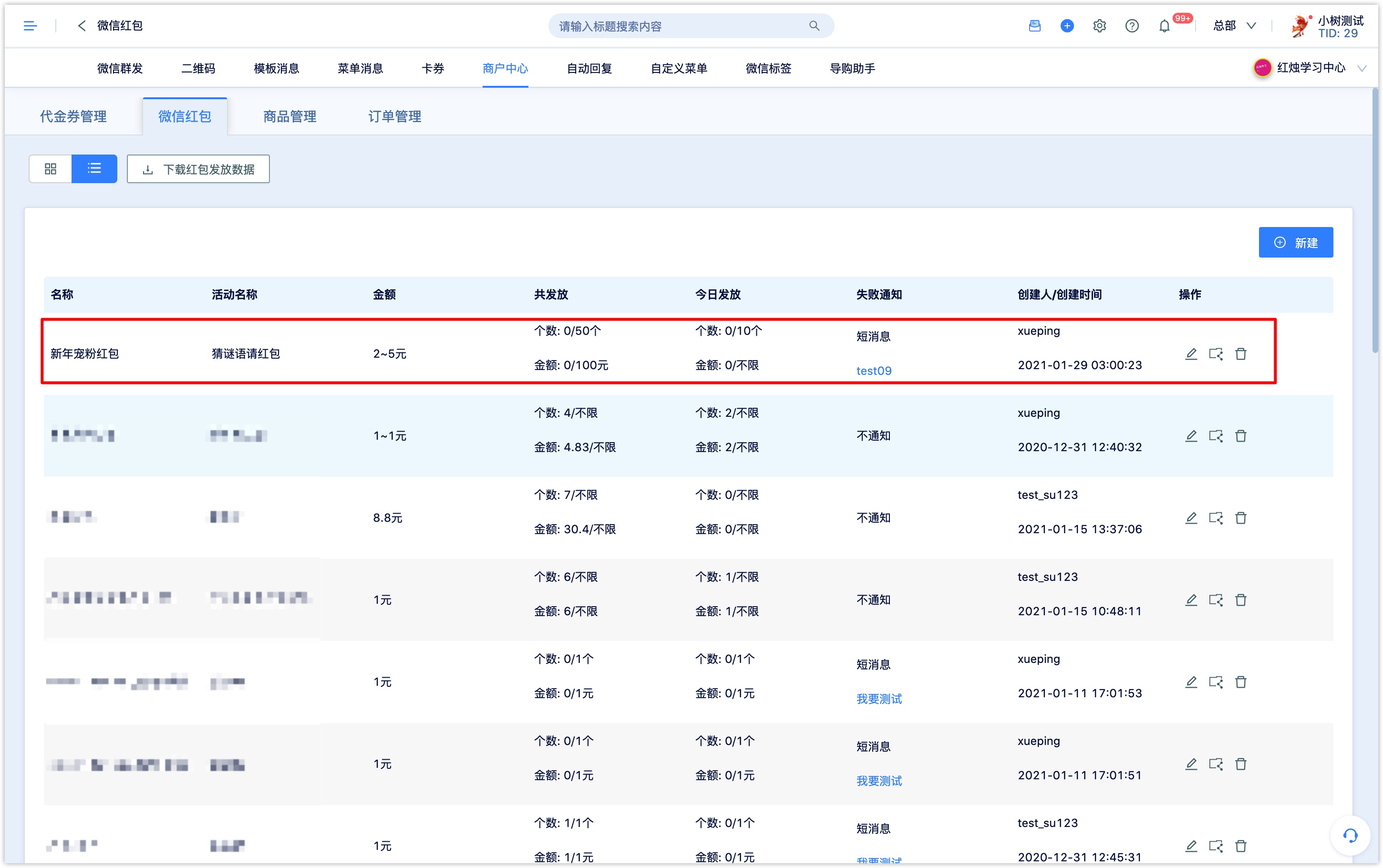
Task: Delete the row created 2021-01-11 17:01:53
Action: (x=1241, y=682)
